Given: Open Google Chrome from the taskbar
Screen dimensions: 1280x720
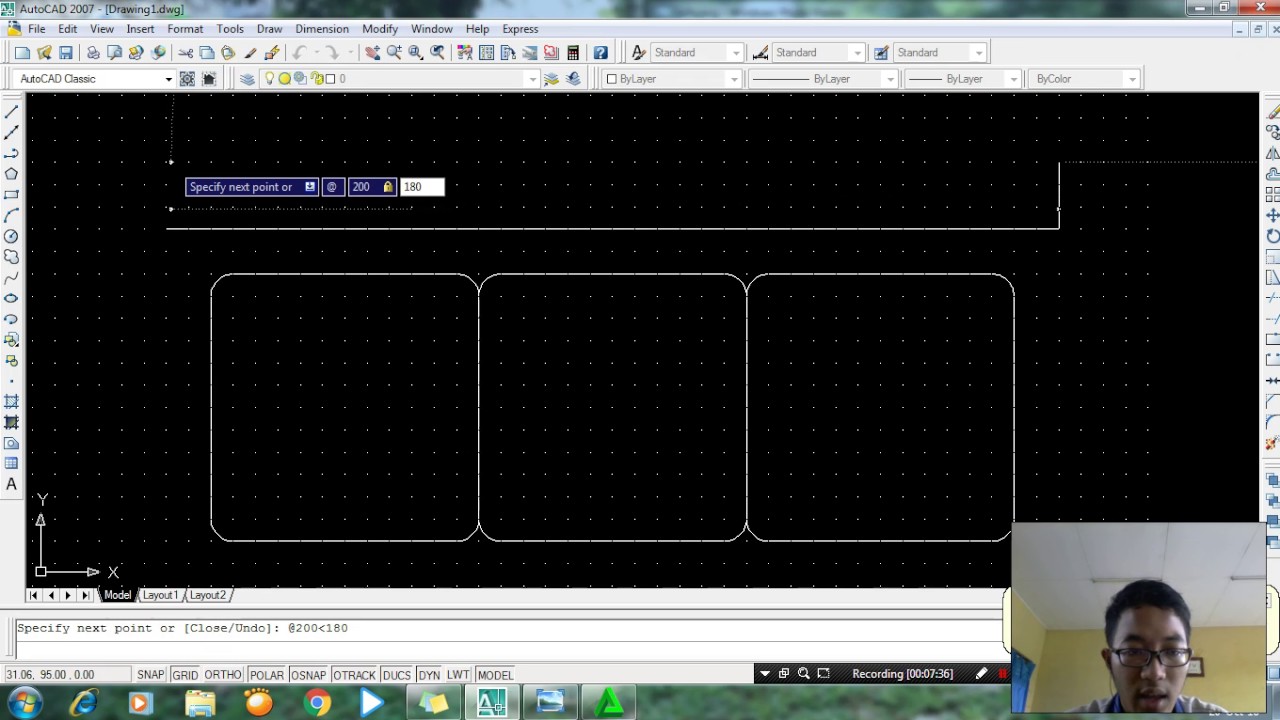Looking at the screenshot, I should click(318, 704).
